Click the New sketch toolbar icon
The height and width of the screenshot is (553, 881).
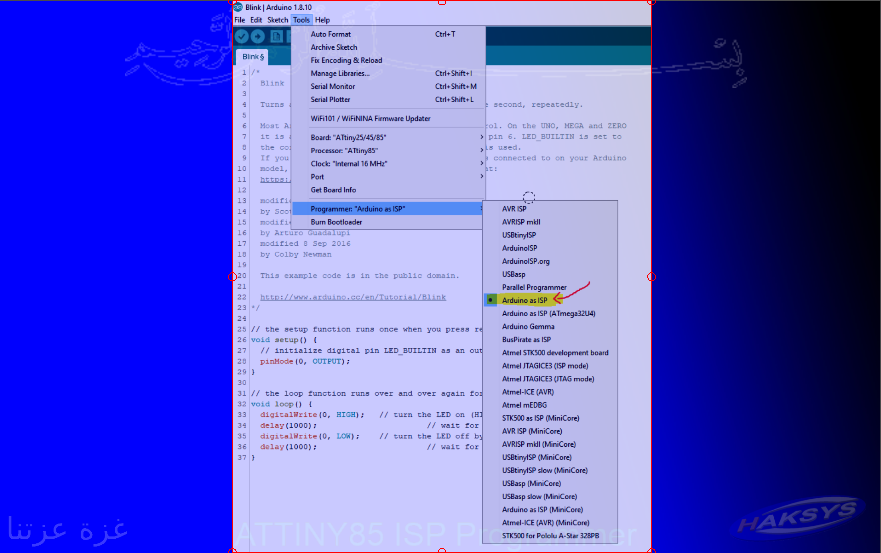tap(276, 37)
